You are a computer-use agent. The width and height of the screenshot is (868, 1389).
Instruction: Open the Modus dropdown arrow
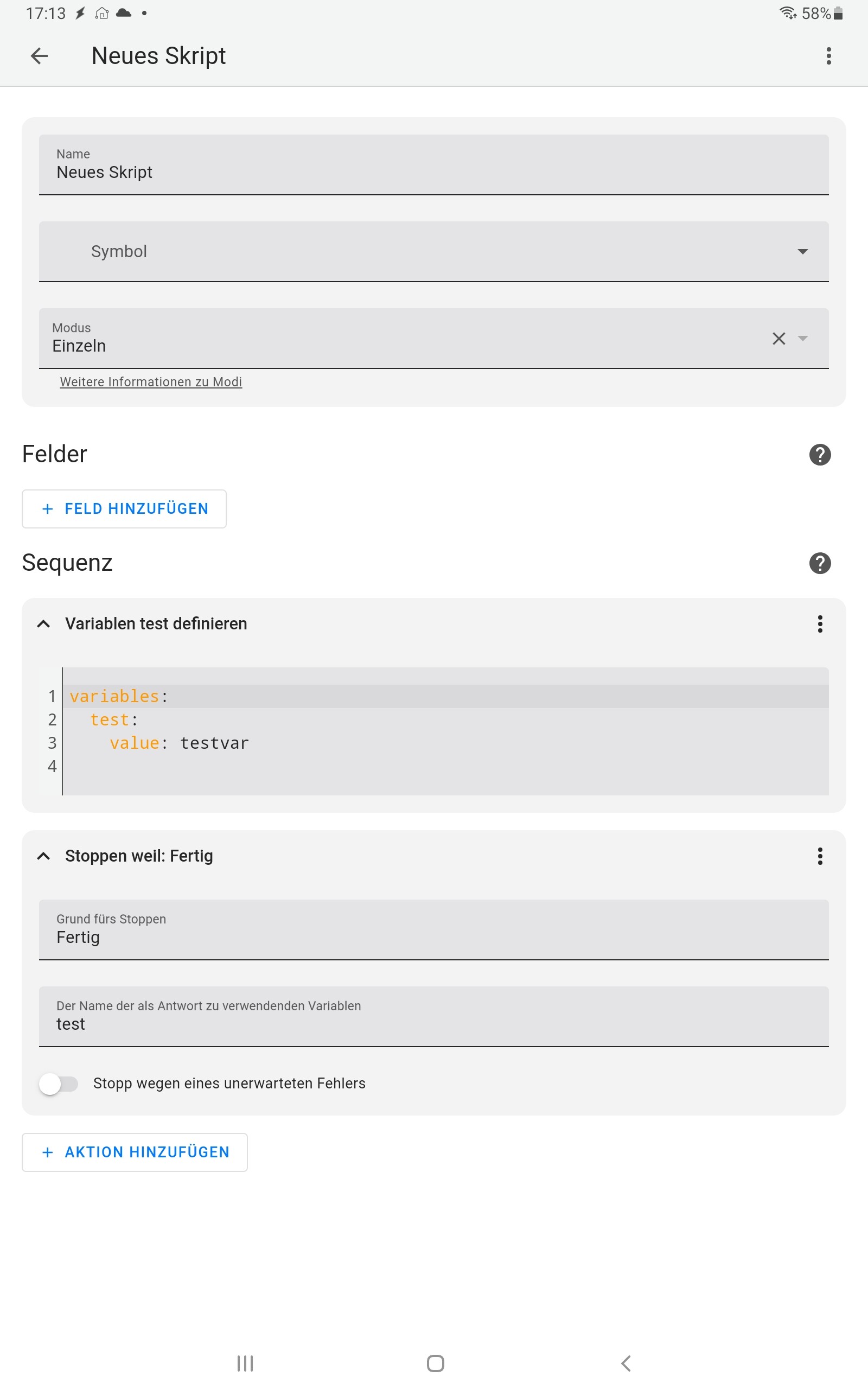point(802,338)
